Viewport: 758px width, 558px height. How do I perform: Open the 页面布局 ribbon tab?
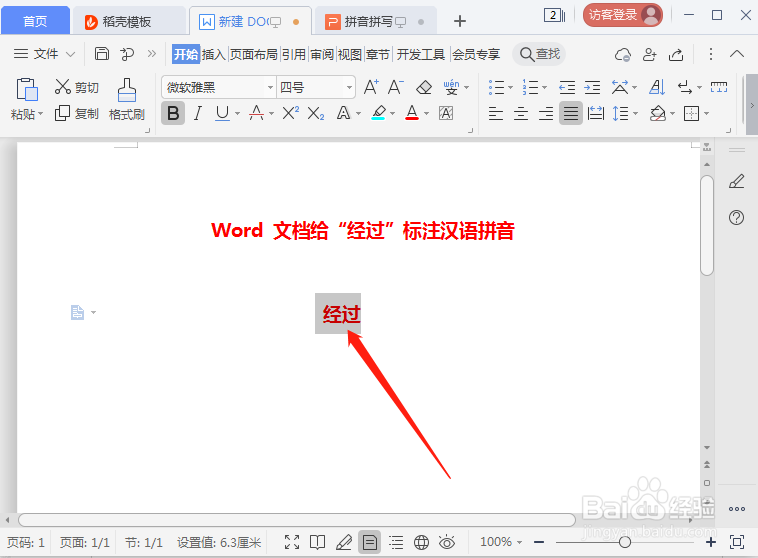point(253,54)
